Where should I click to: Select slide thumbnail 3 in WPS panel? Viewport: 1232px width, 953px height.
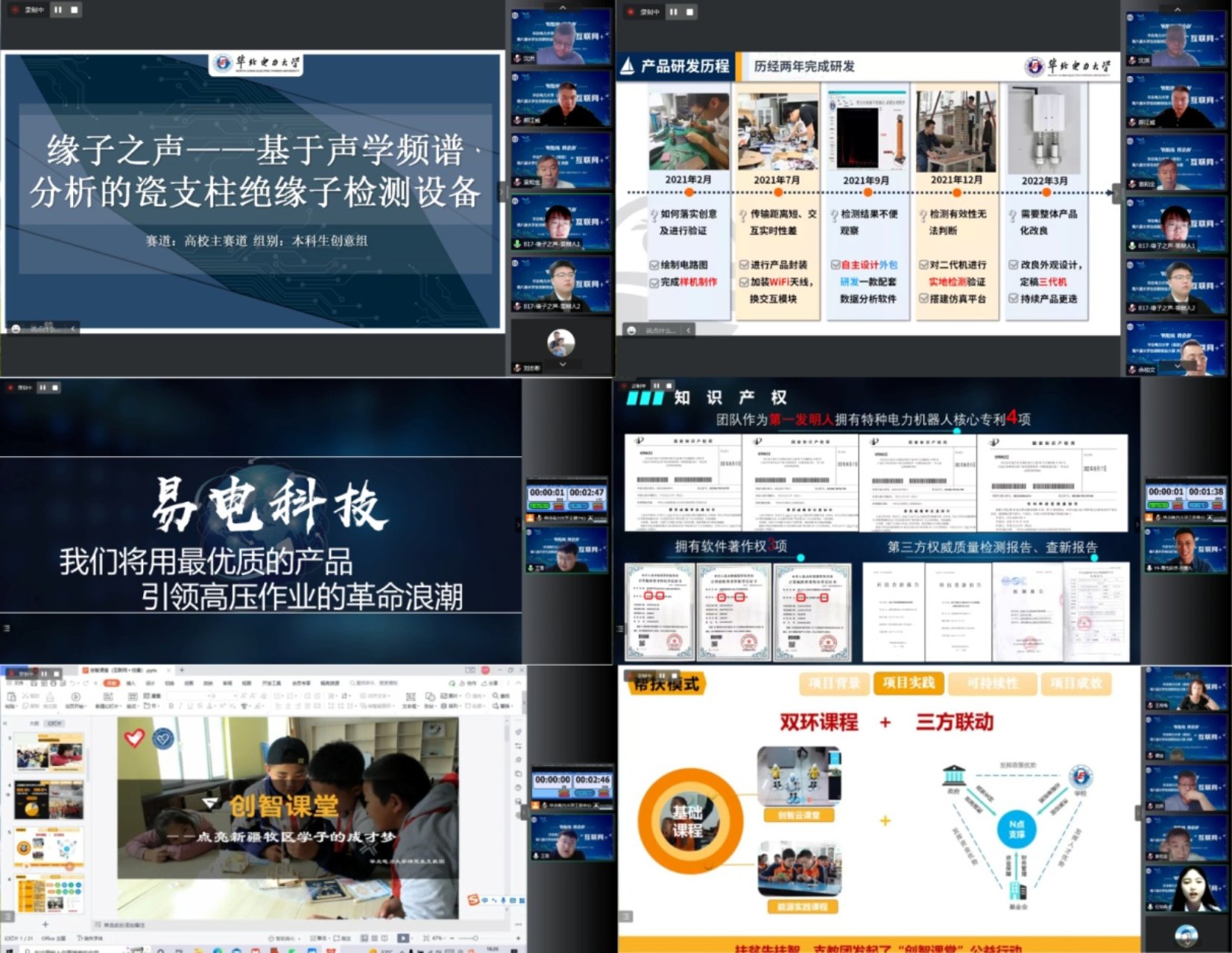pyautogui.click(x=49, y=752)
